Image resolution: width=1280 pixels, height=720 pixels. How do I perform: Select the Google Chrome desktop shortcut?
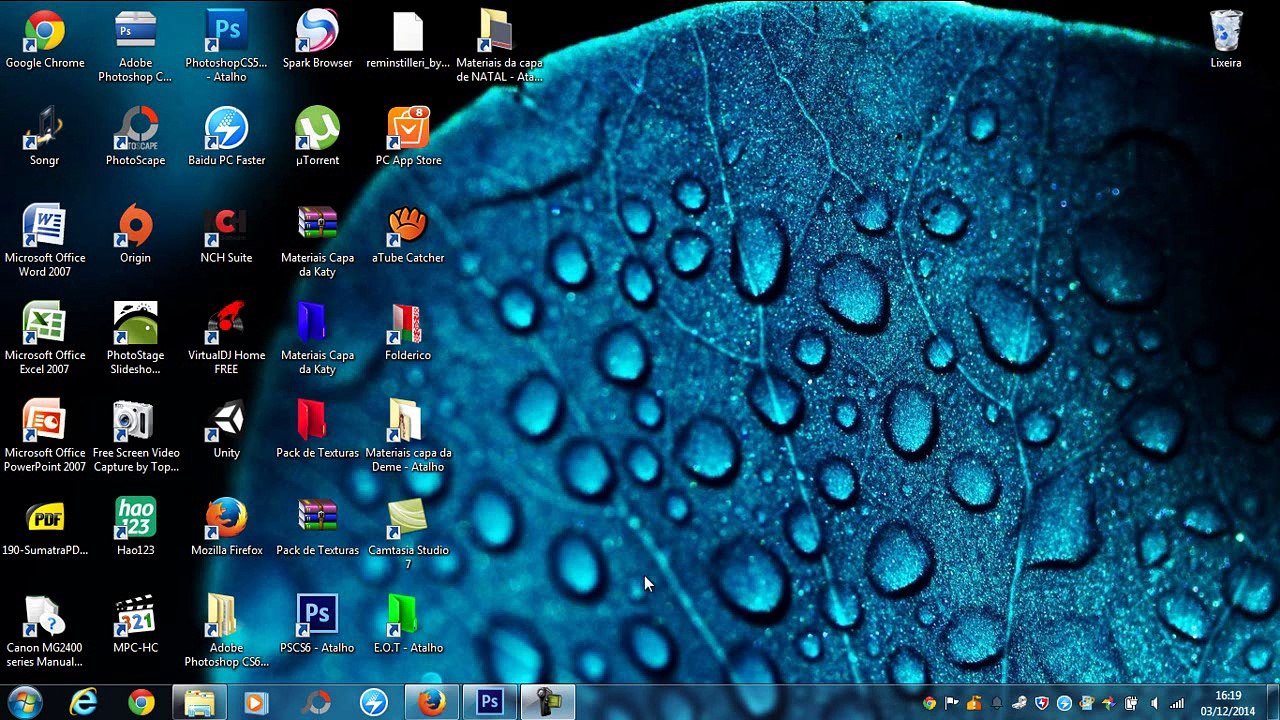45,40
